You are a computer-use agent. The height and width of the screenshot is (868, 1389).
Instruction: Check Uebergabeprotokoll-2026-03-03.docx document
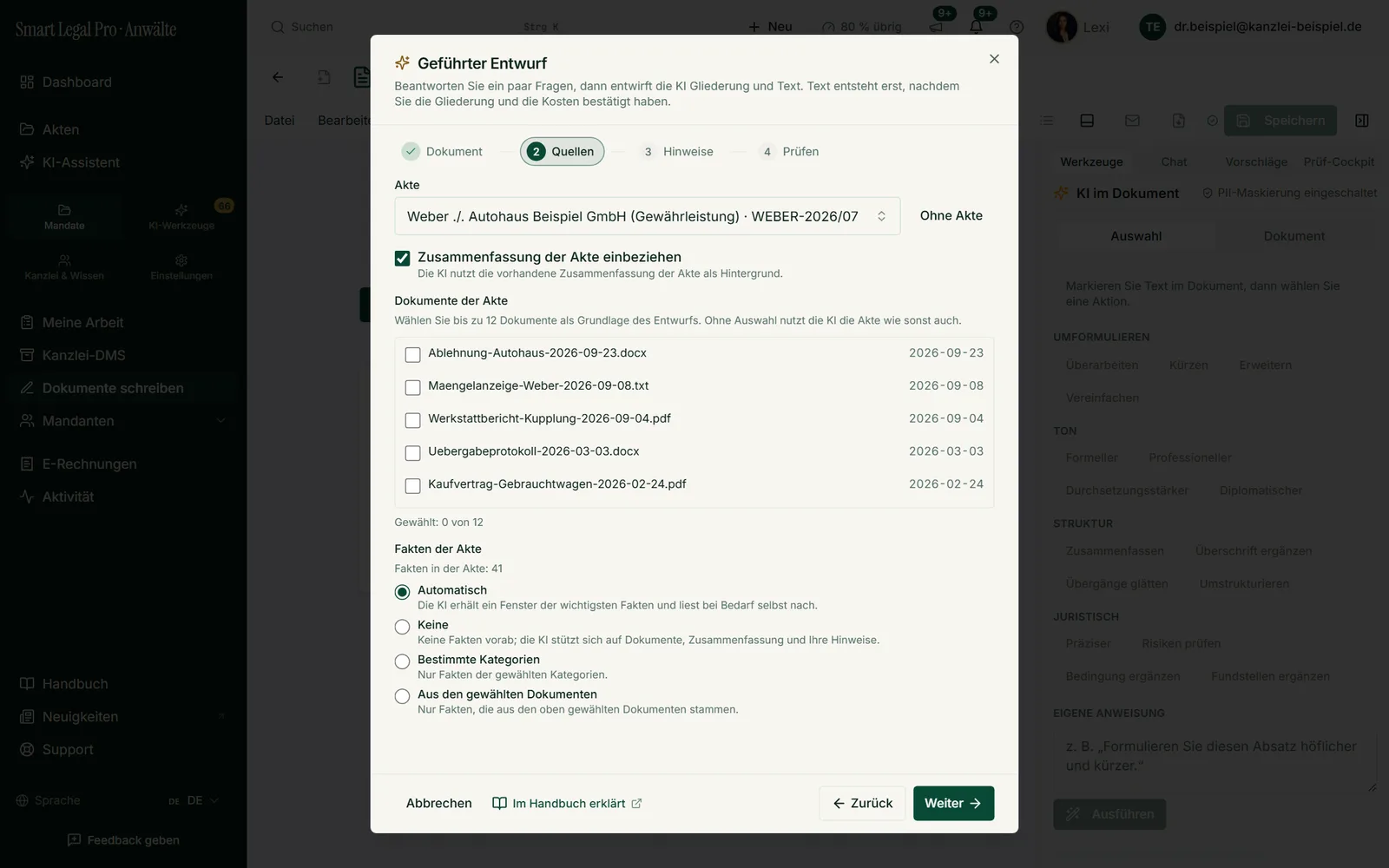[x=412, y=453]
